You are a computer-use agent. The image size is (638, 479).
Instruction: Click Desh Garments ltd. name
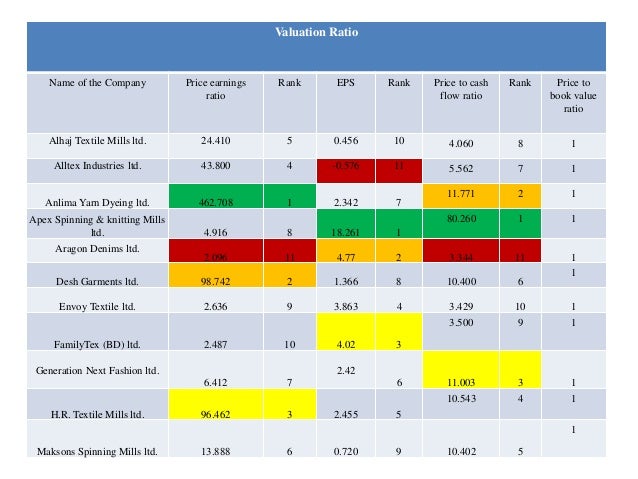(98, 282)
